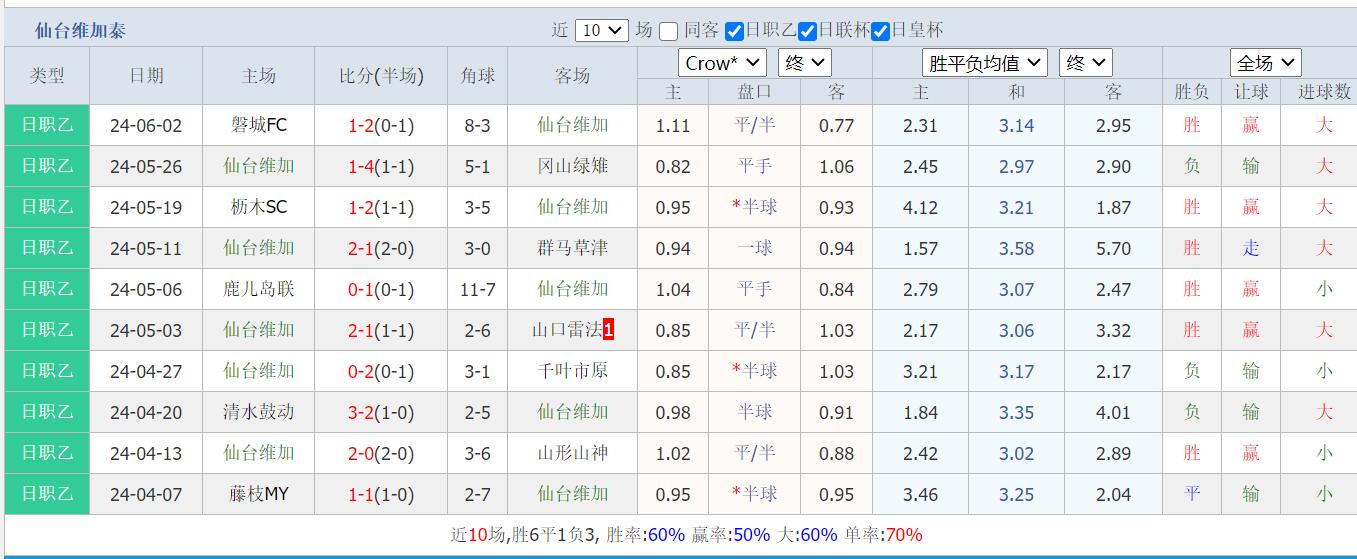Viewport: 1357px width, 559px height.
Task: Open the 全场 full-time dropdown
Action: point(1265,63)
